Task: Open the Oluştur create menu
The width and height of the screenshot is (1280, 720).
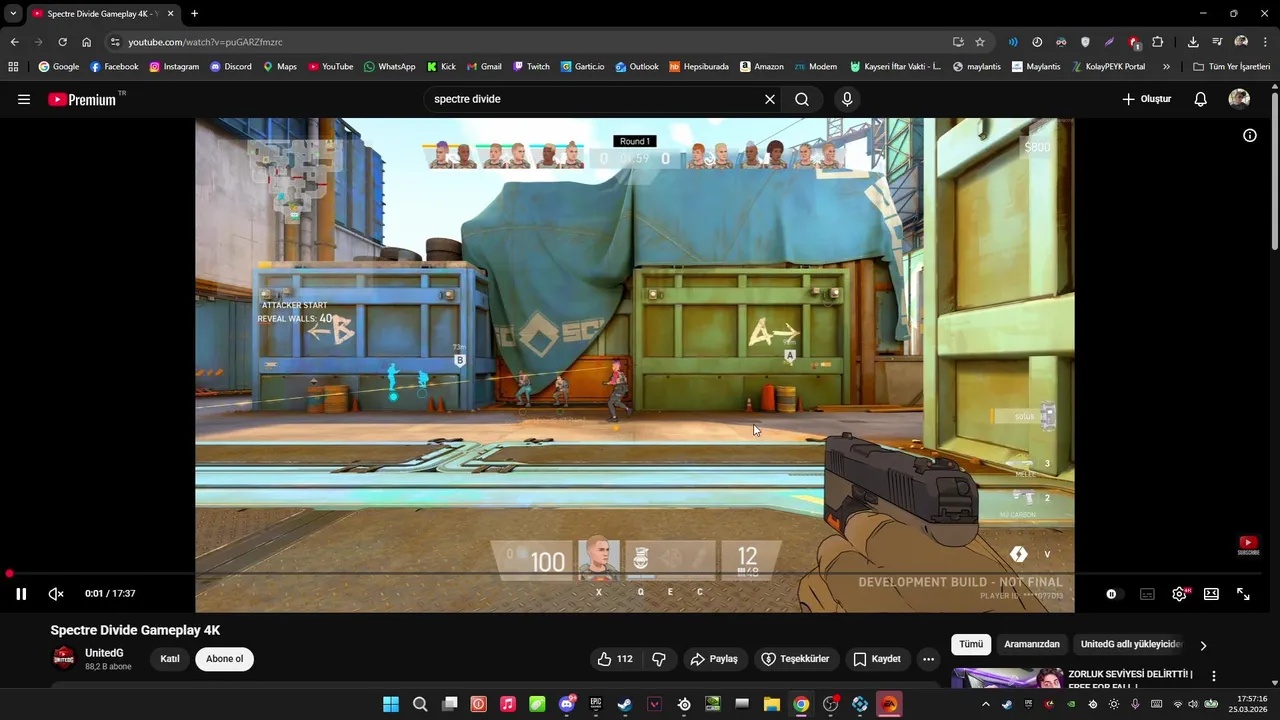Action: coord(1146,99)
